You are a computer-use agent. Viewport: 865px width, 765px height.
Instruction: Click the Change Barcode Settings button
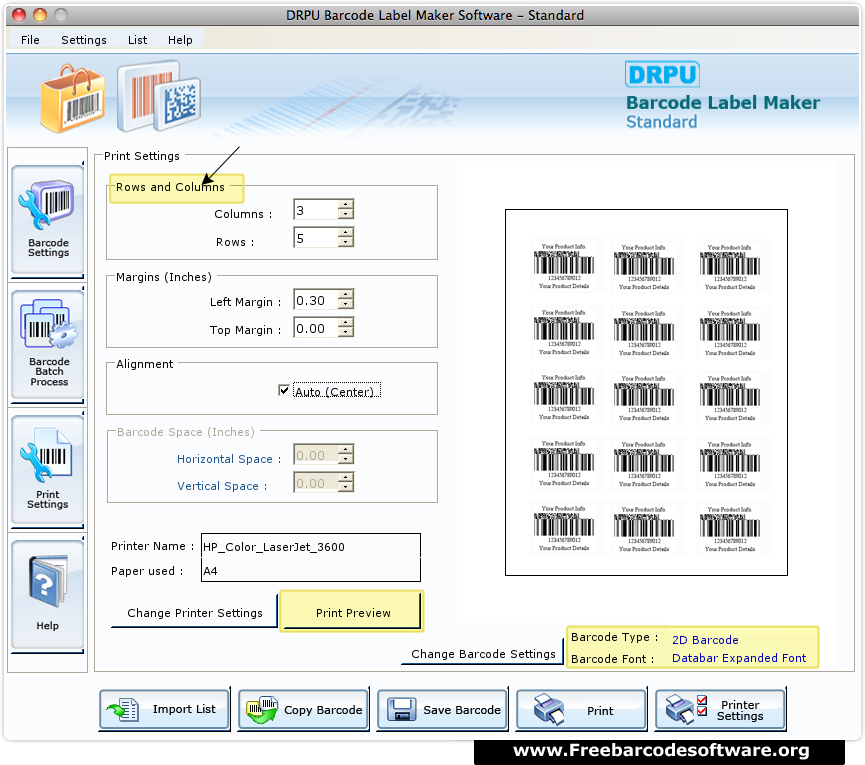point(483,654)
